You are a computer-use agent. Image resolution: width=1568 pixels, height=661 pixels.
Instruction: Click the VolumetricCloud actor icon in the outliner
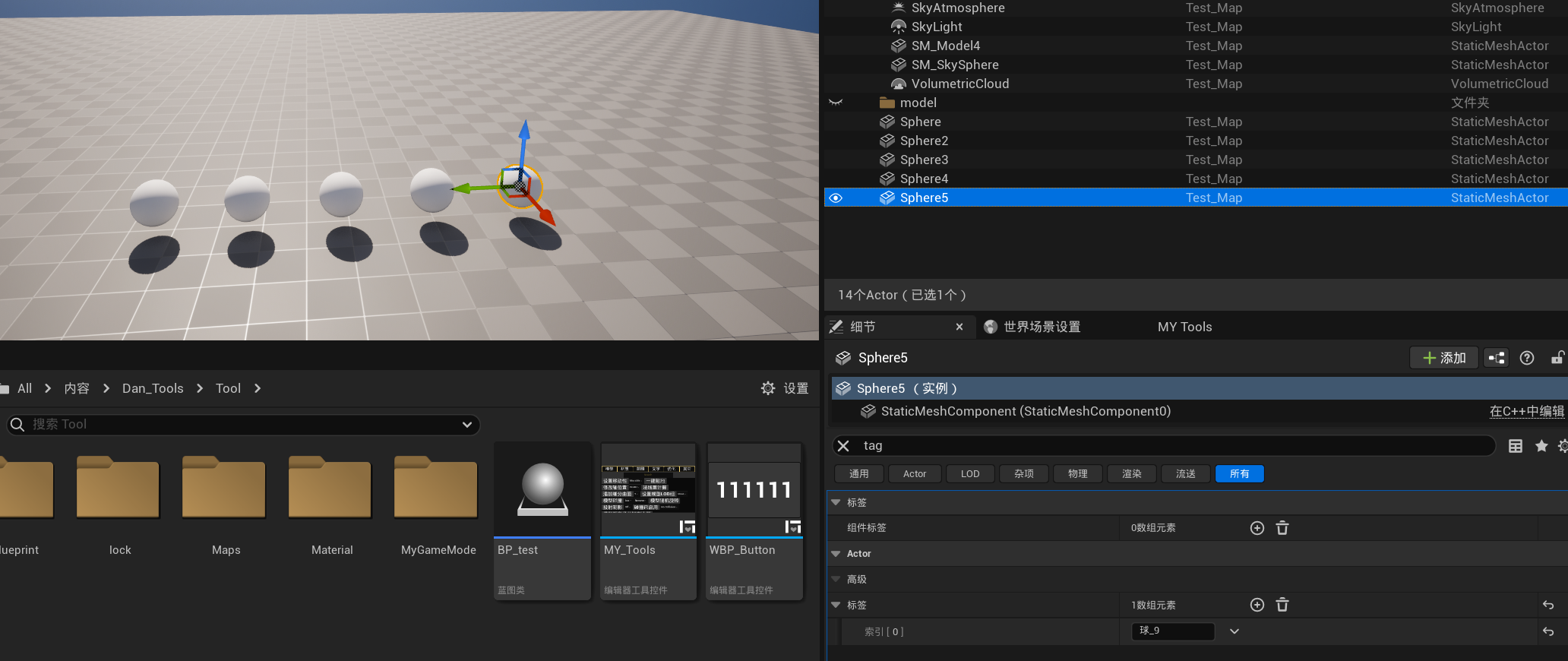pyautogui.click(x=899, y=84)
